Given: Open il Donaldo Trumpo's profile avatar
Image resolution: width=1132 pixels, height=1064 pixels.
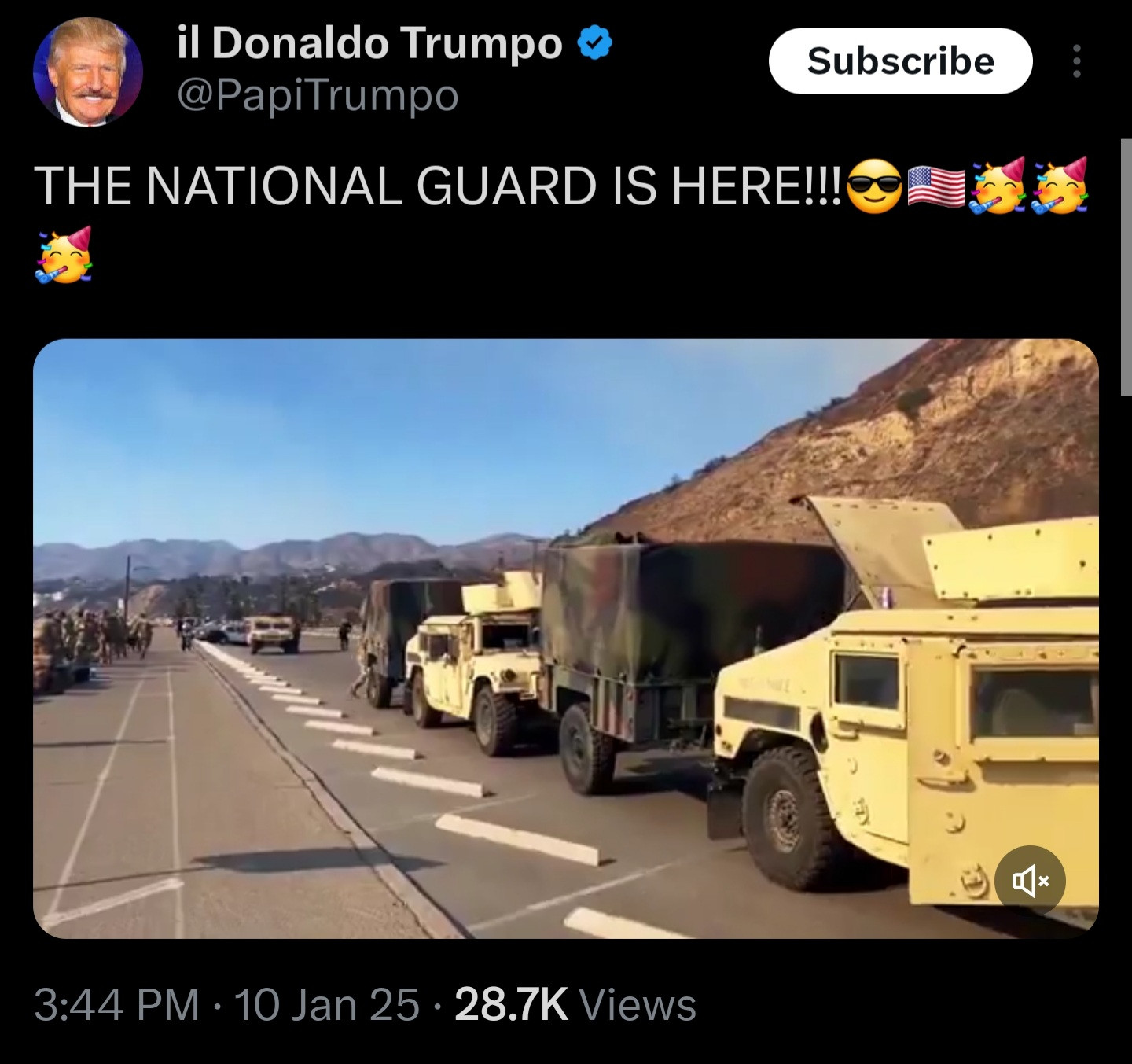Looking at the screenshot, I should tap(87, 72).
